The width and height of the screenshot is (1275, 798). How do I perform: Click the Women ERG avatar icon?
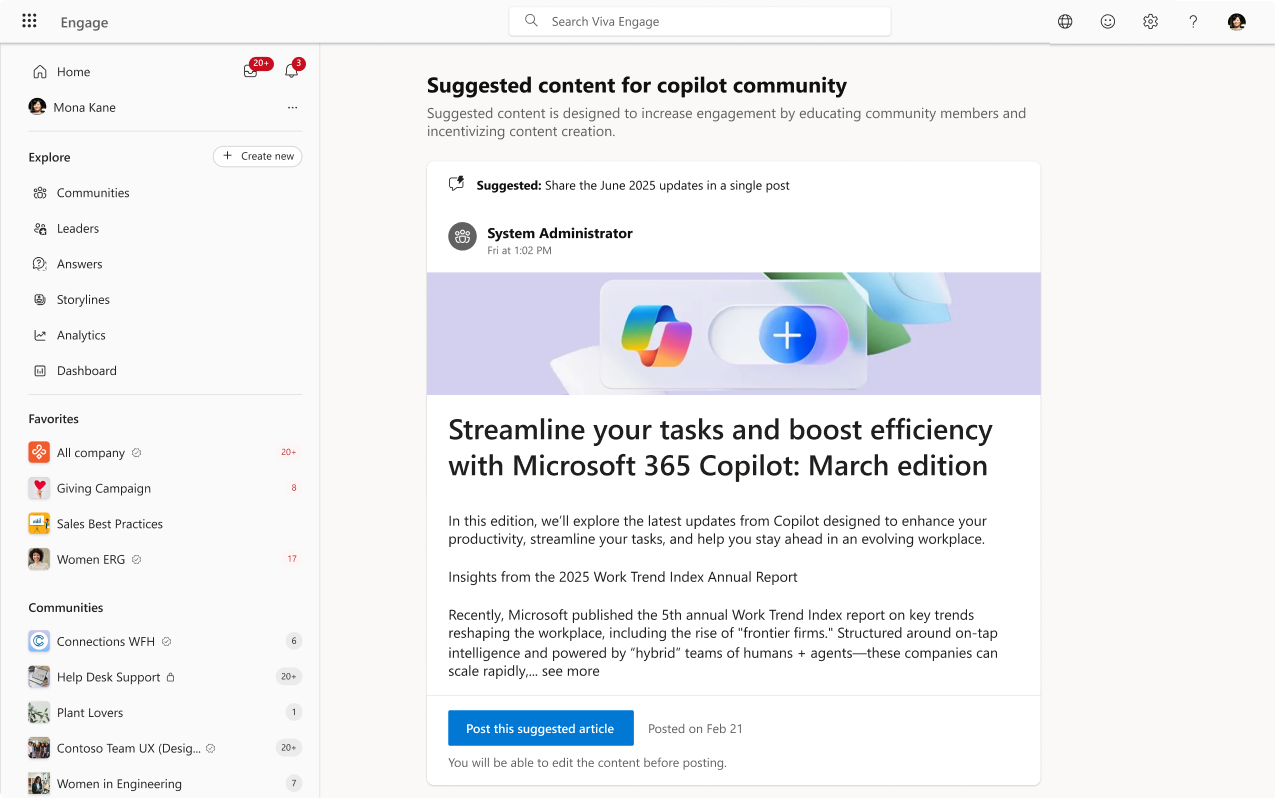[39, 560]
